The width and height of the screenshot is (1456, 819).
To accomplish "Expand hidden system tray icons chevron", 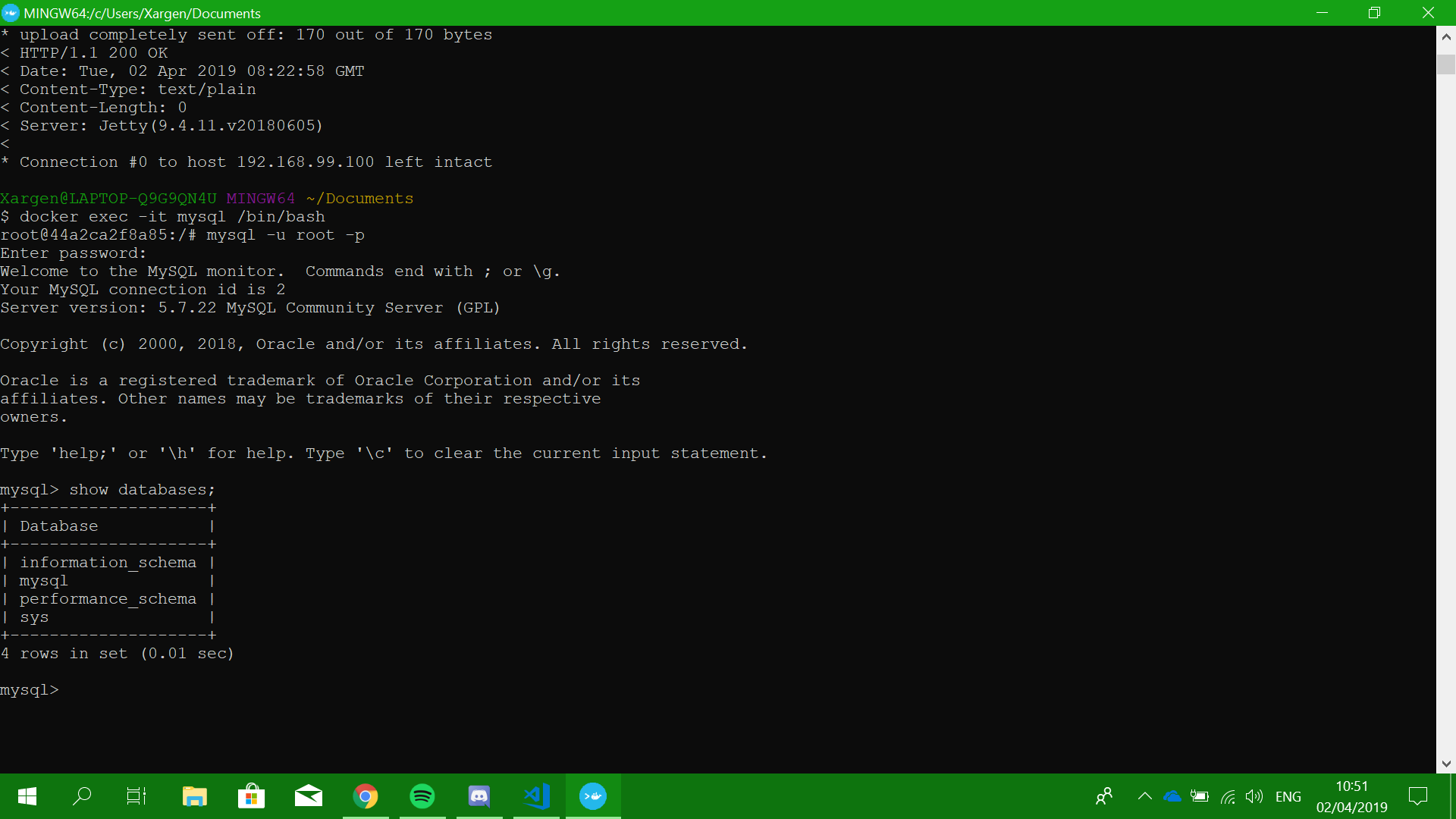I will point(1145,796).
